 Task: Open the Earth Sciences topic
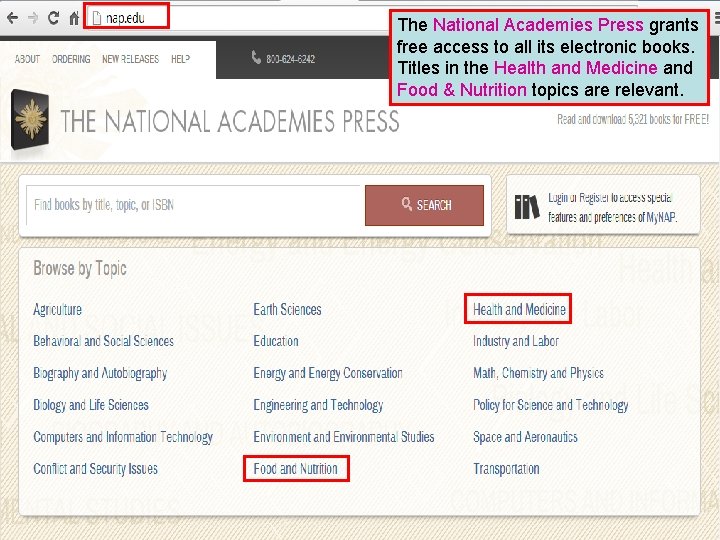[287, 309]
